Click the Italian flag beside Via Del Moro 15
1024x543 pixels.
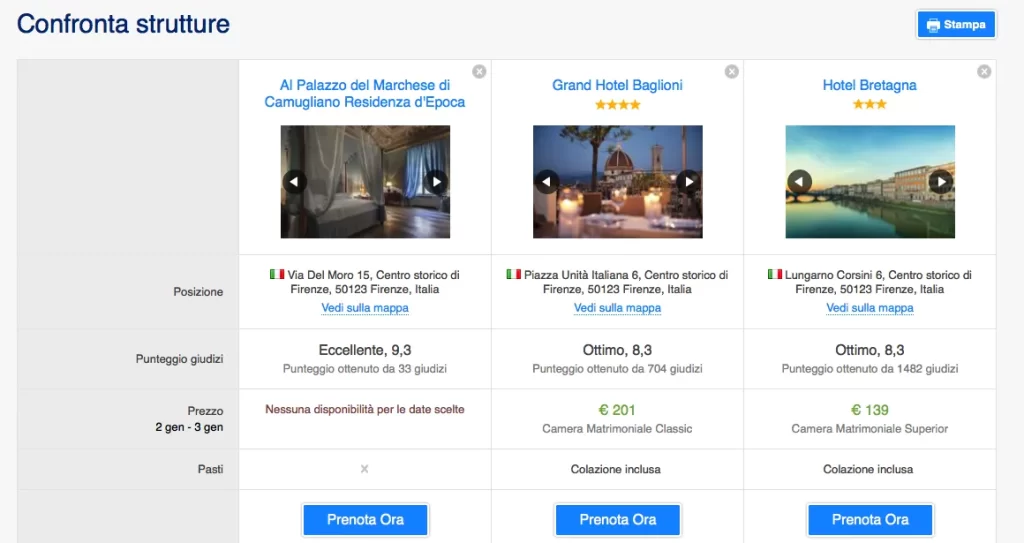point(277,274)
